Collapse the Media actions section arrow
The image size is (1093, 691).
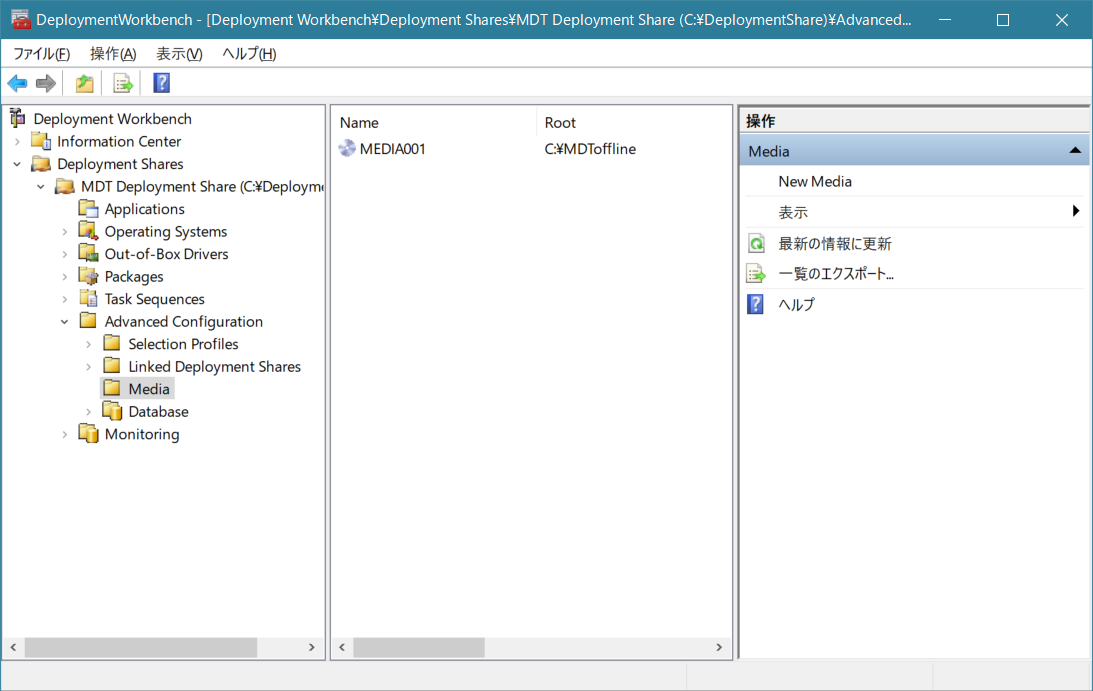pos(1075,151)
